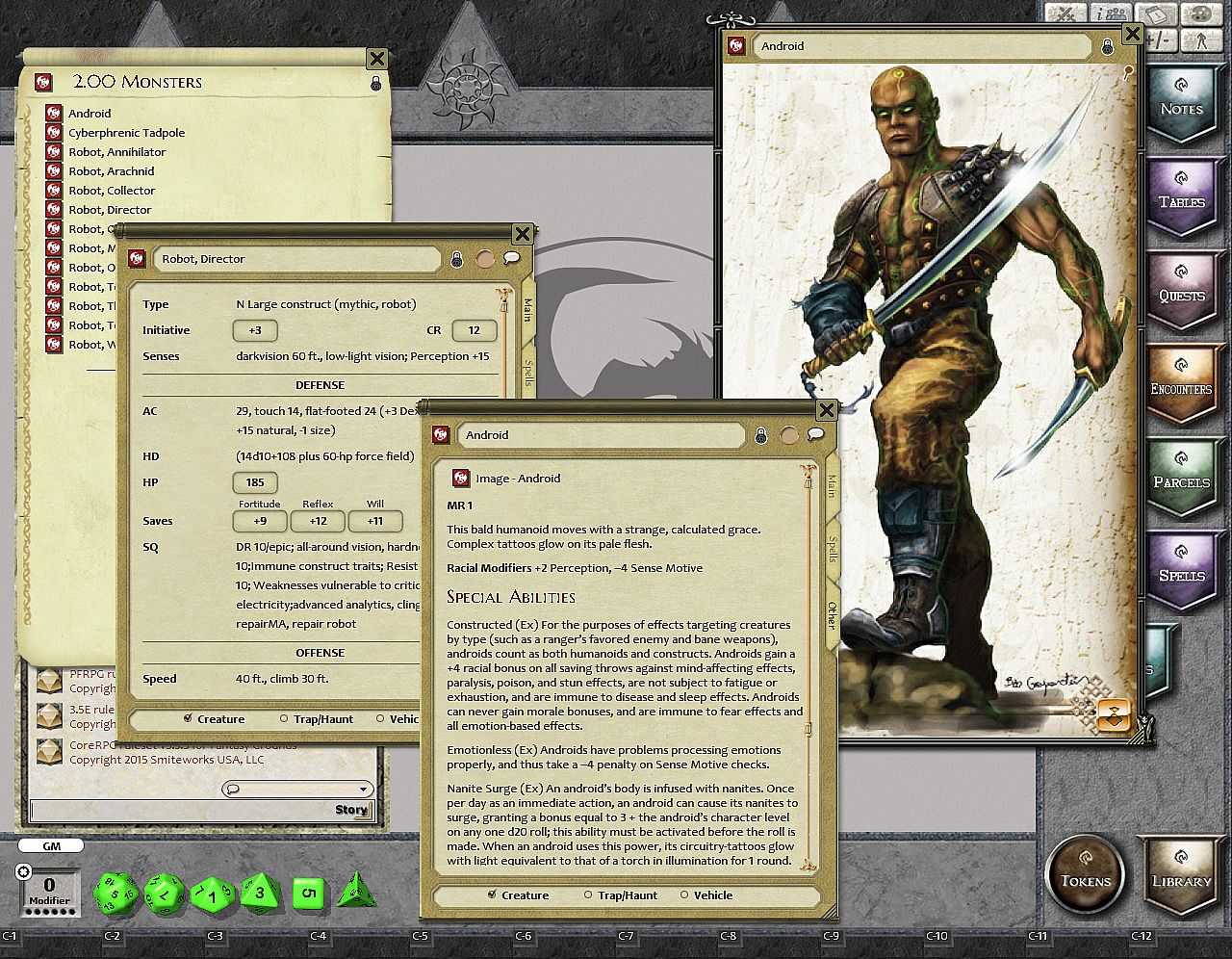1232x959 pixels.
Task: Click speech bubble icon on Android sheet
Action: pyautogui.click(x=815, y=434)
